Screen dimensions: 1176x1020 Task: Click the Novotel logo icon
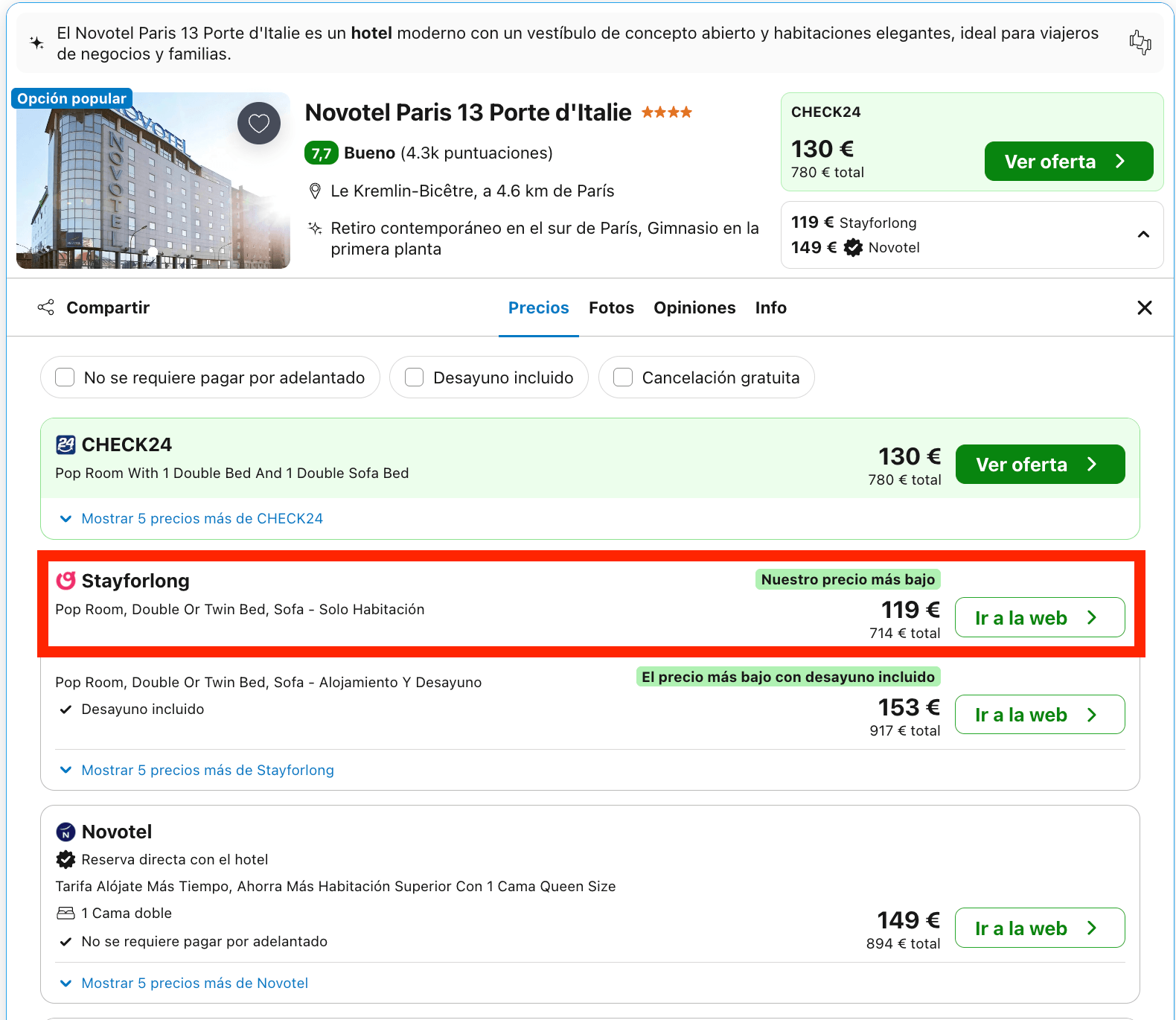click(x=66, y=832)
